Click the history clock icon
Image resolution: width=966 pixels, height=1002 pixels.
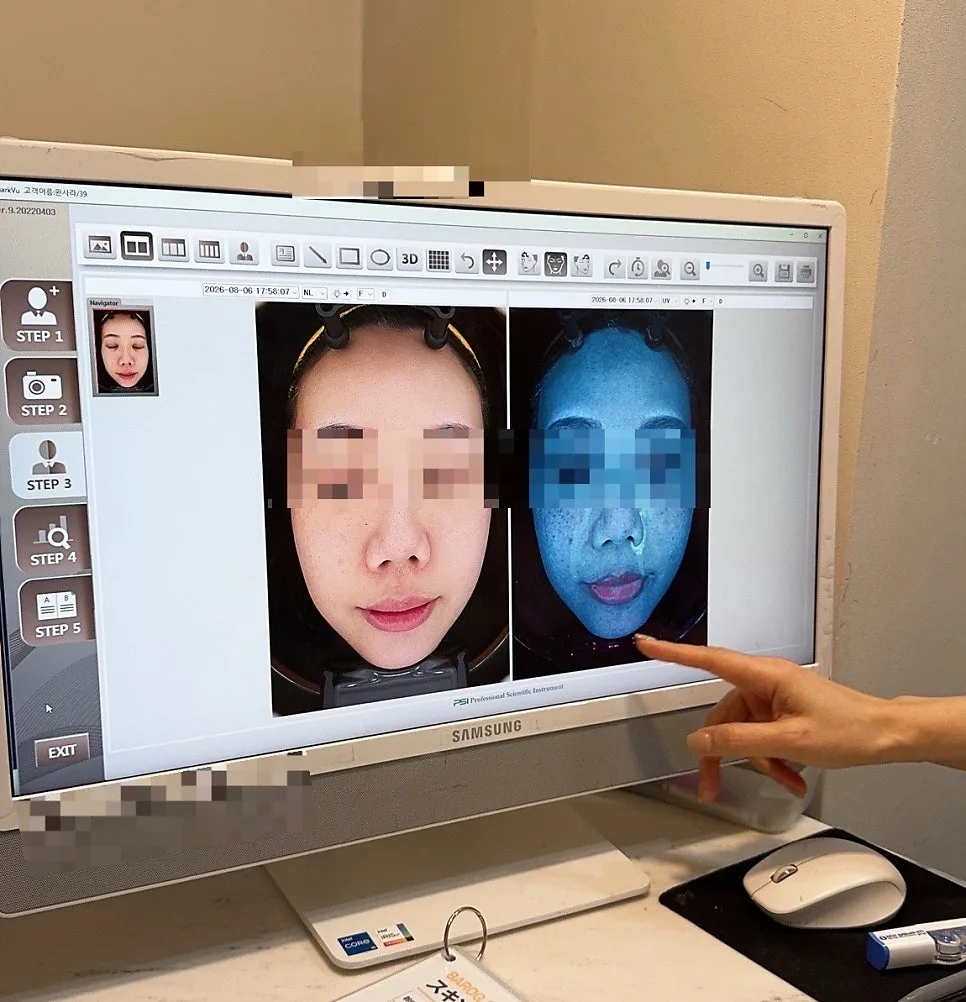tap(638, 267)
